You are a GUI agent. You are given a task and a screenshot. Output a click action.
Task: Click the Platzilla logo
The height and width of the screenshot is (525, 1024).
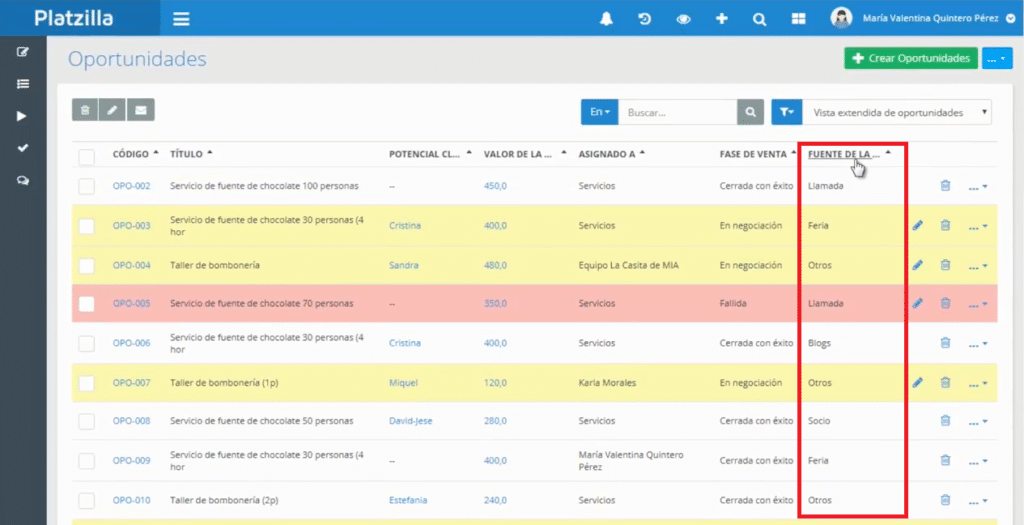(74, 18)
